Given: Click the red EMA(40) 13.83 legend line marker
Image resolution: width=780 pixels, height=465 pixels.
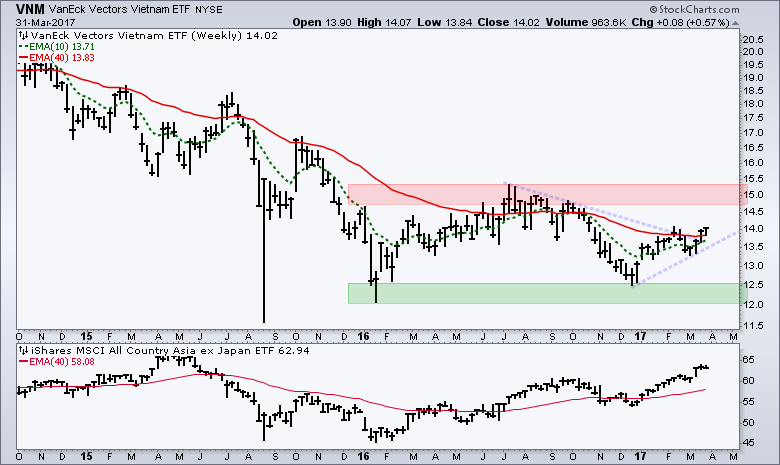Looking at the screenshot, I should coord(23,58).
